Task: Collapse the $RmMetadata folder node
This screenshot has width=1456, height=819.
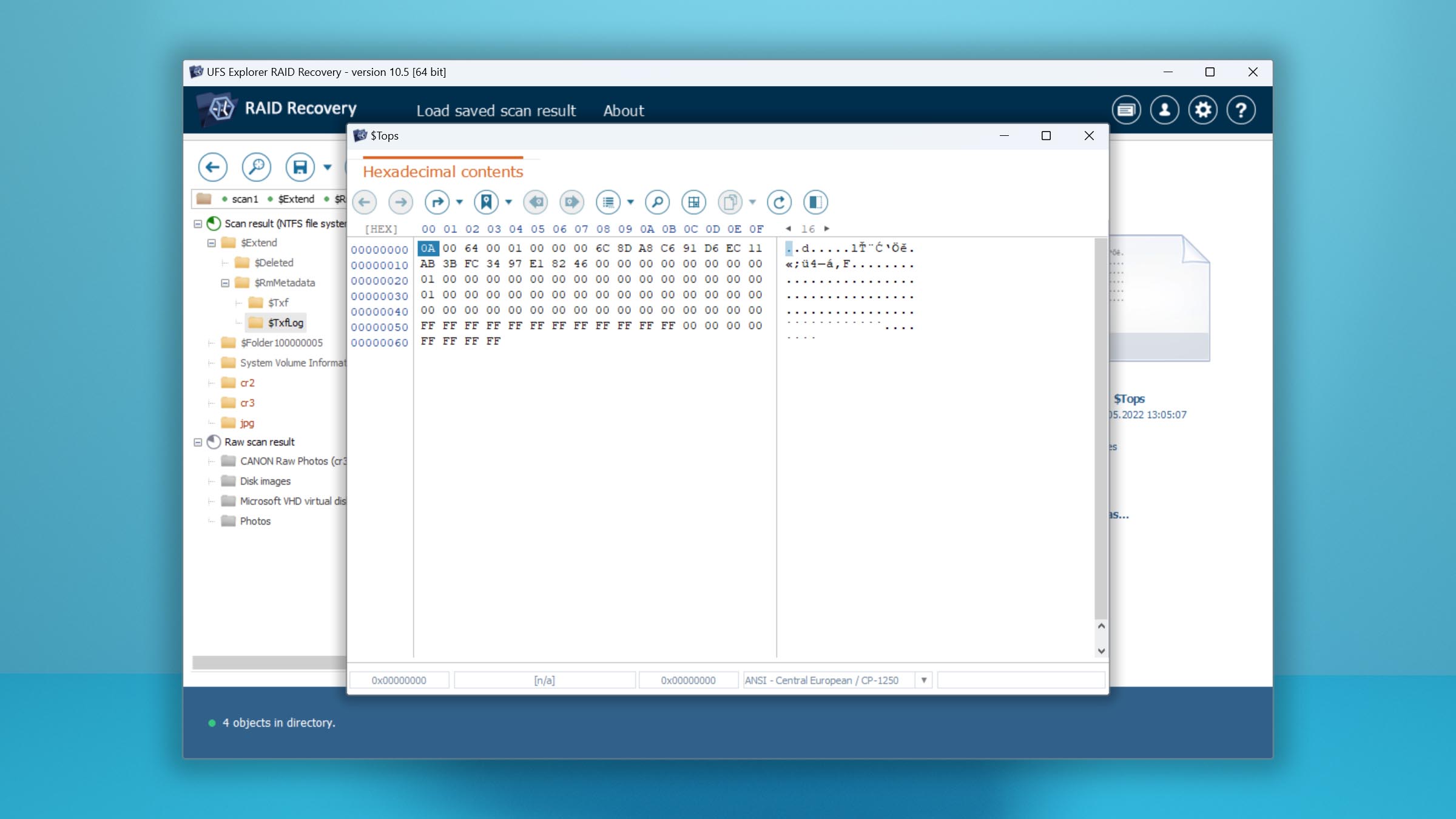Action: pyautogui.click(x=225, y=283)
